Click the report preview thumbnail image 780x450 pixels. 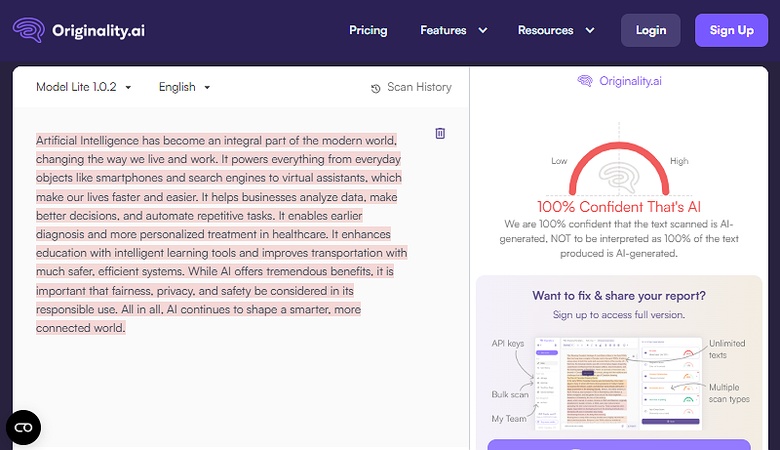point(618,383)
